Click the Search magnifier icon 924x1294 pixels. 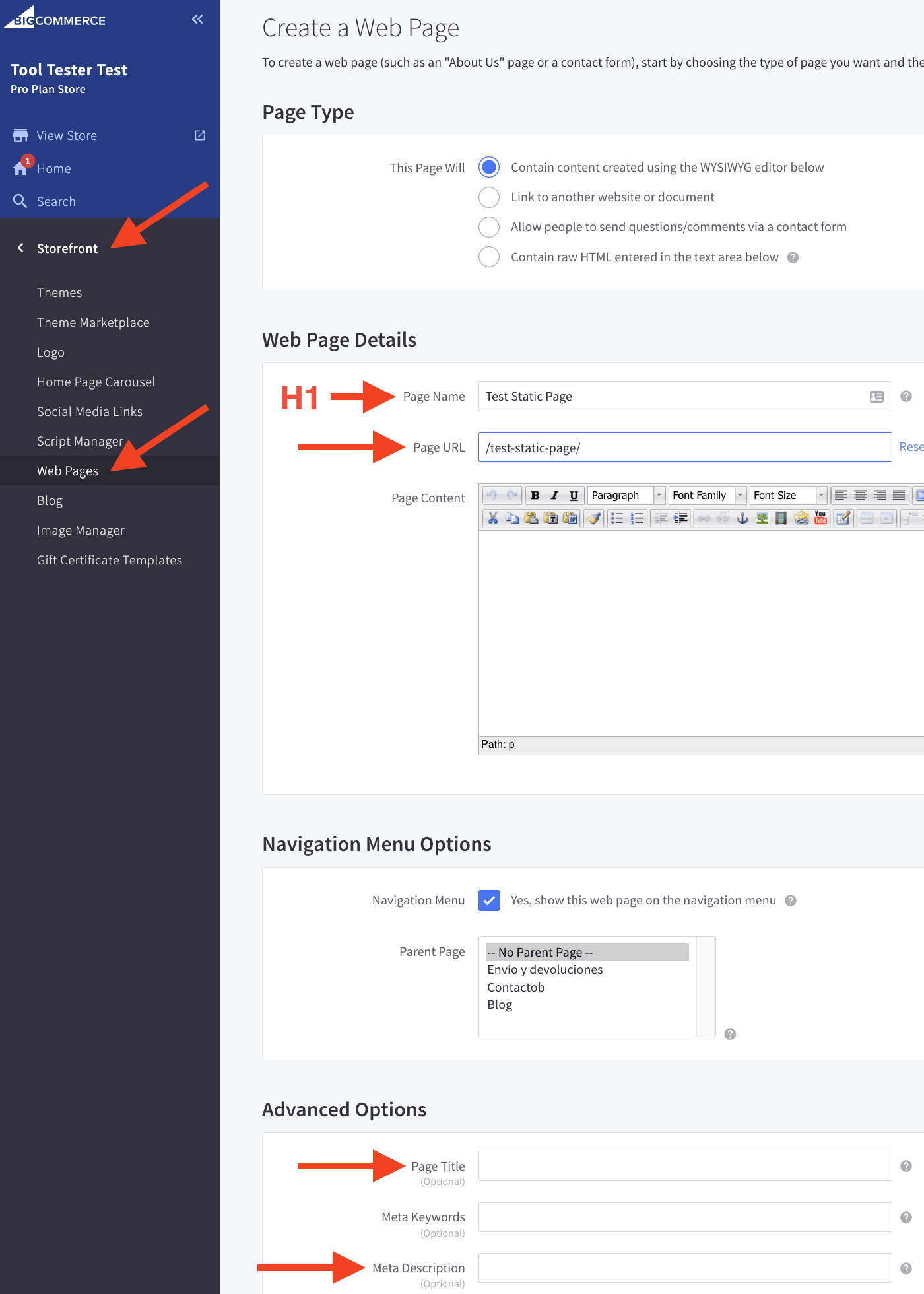[x=20, y=201]
